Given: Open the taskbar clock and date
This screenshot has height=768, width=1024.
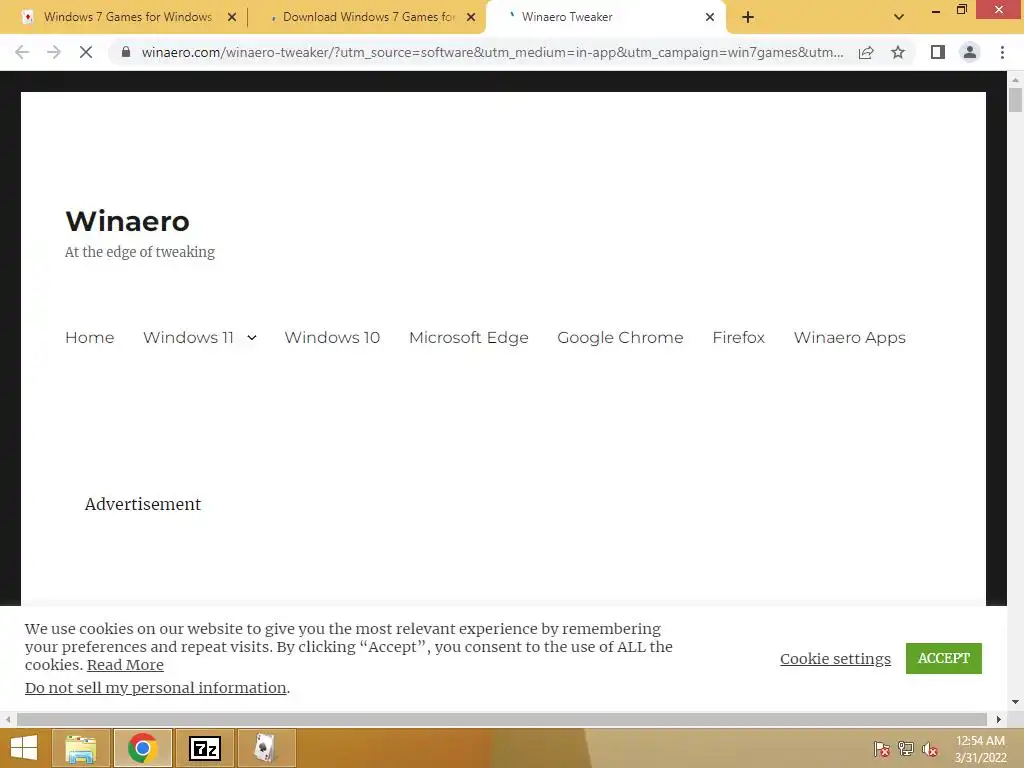Looking at the screenshot, I should (980, 749).
